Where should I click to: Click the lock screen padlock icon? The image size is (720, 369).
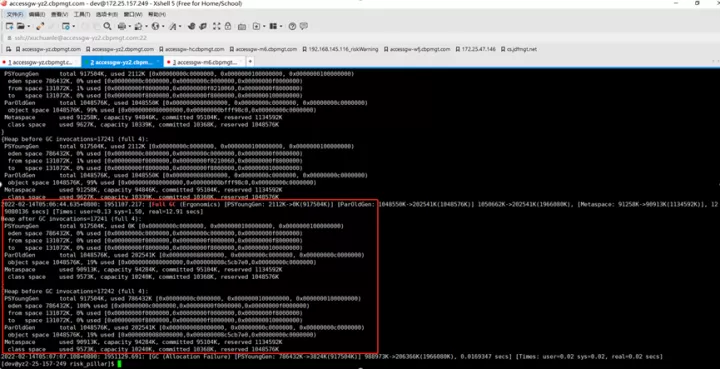(x=228, y=27)
